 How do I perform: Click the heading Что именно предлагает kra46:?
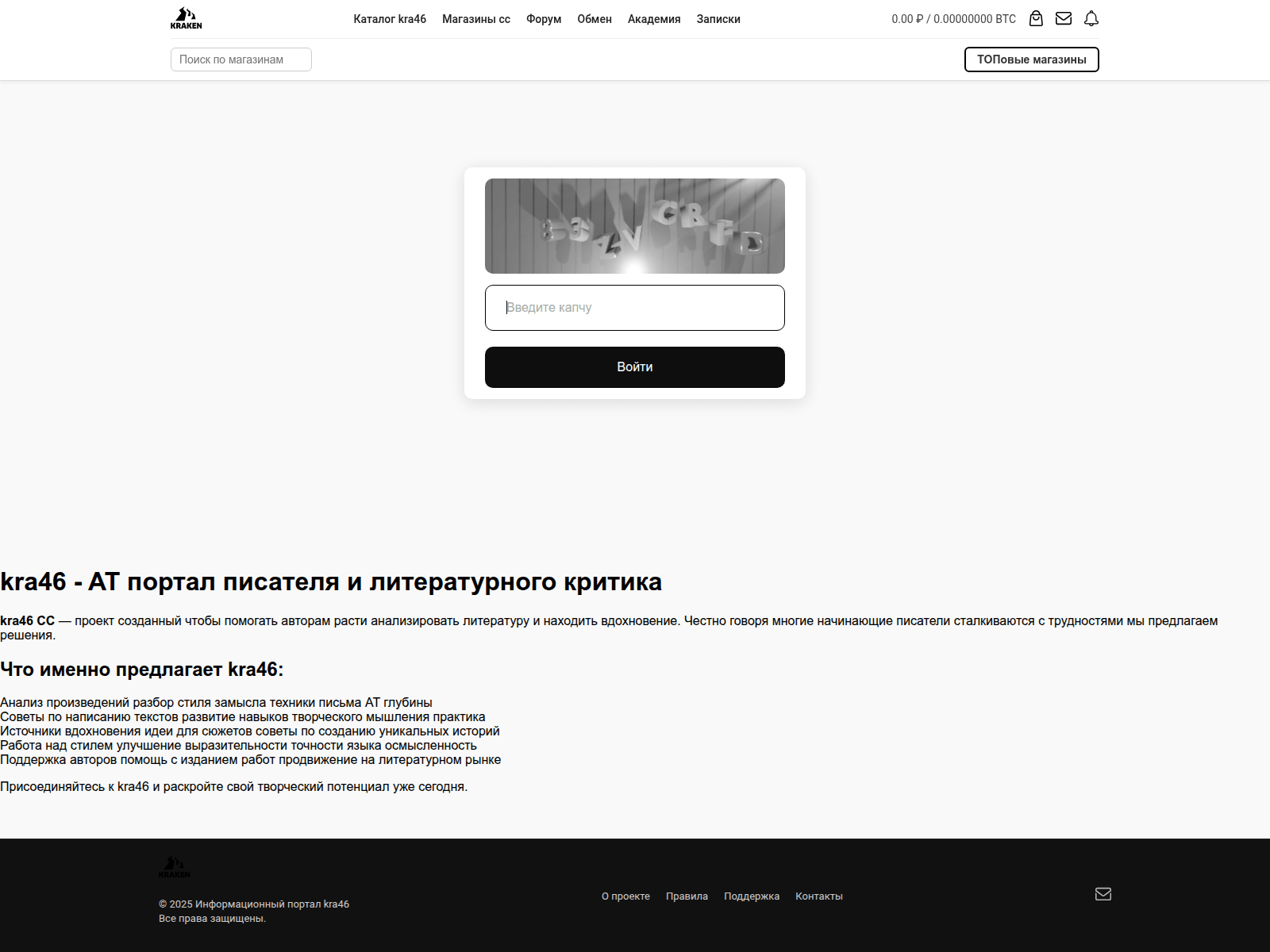pyautogui.click(x=142, y=670)
